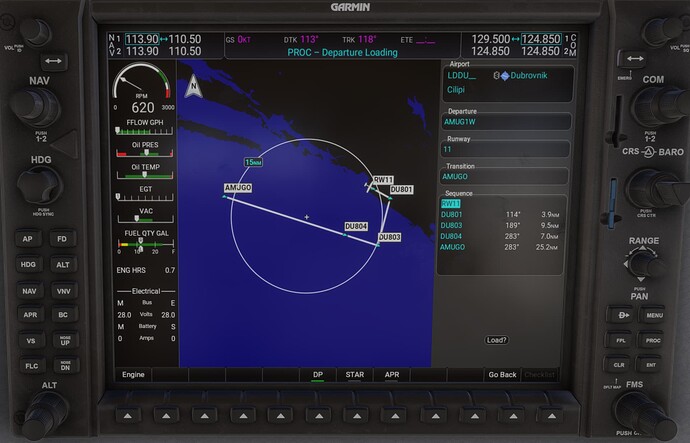Engage the FLC flight level change button
This screenshot has width=690, height=443.
pos(32,366)
